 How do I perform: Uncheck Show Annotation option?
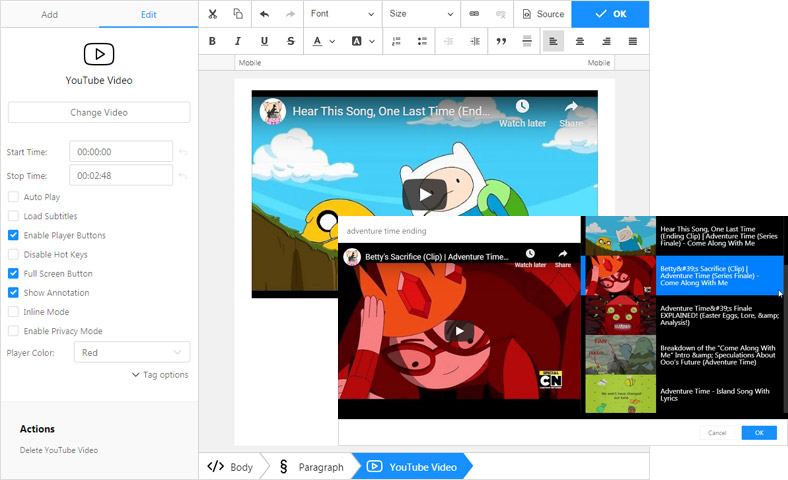click(14, 293)
